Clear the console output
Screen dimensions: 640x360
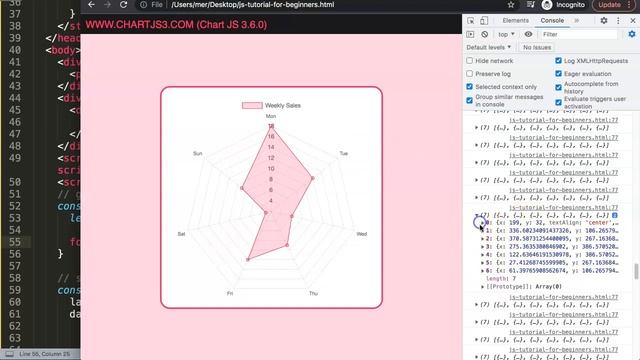[484, 34]
